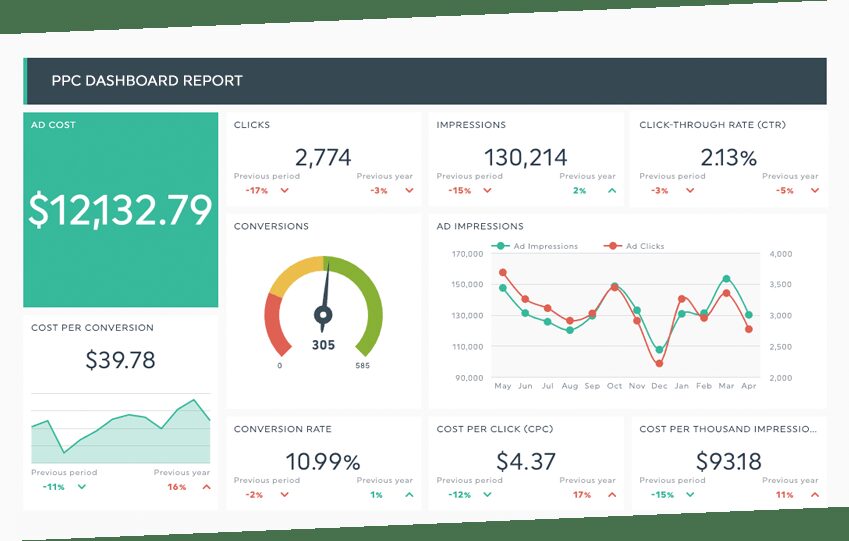Click the -17% Clicks previous period value
This screenshot has height=541, width=849.
257,191
